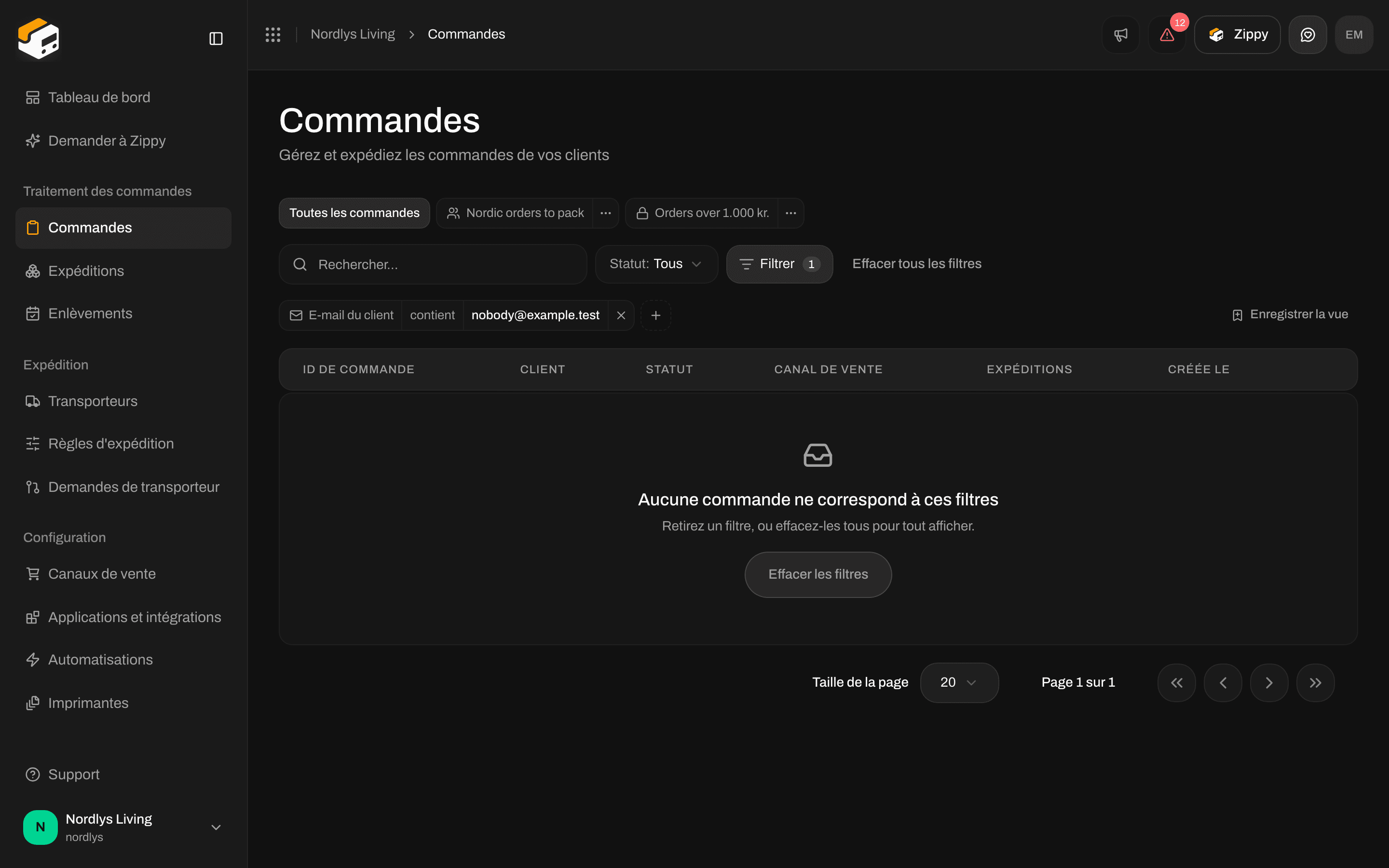
Task: Collapse the sidebar with the panel icon
Action: [216, 39]
